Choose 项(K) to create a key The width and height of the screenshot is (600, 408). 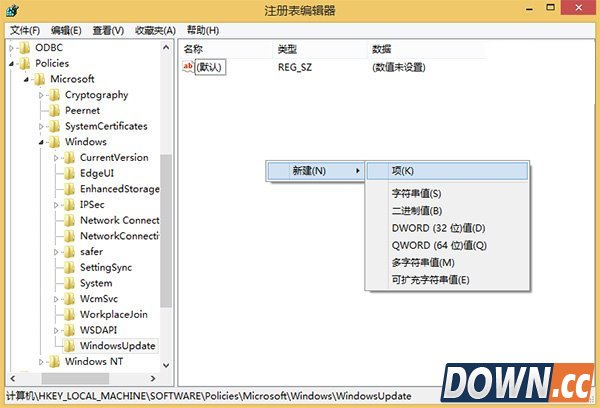pyautogui.click(x=447, y=171)
